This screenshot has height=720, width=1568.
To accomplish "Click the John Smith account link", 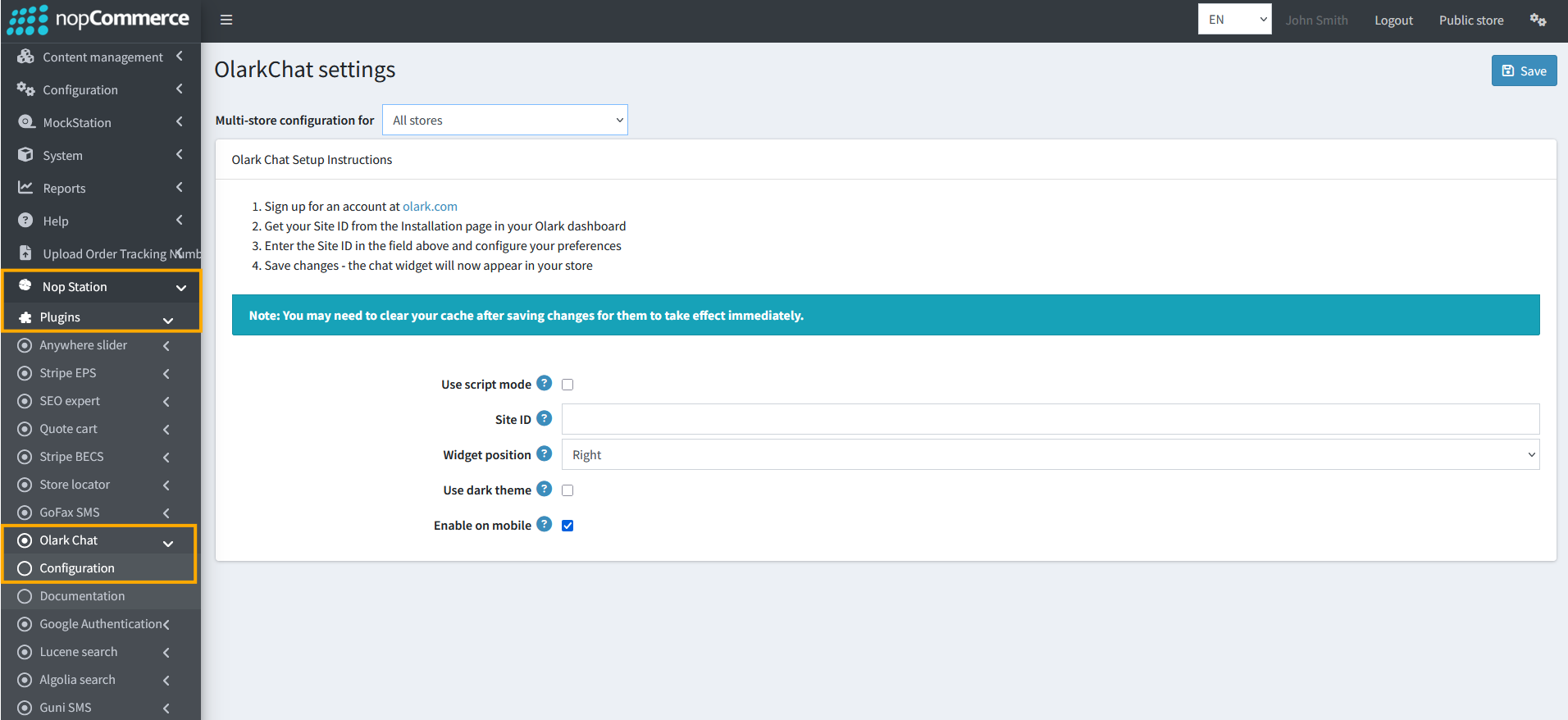I will 1316,20.
